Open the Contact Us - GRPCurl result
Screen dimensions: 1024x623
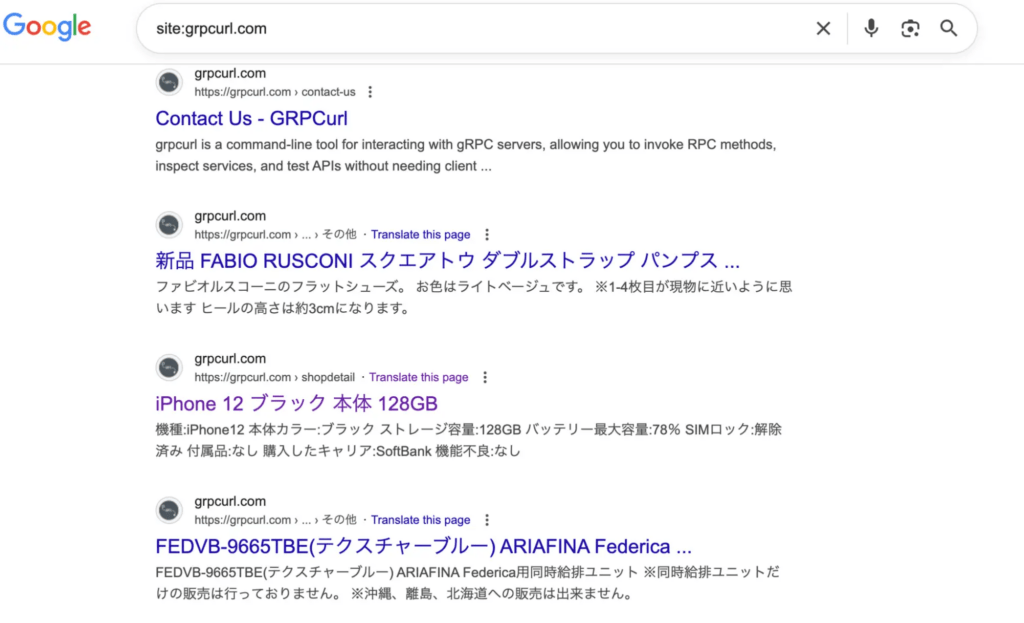[251, 118]
